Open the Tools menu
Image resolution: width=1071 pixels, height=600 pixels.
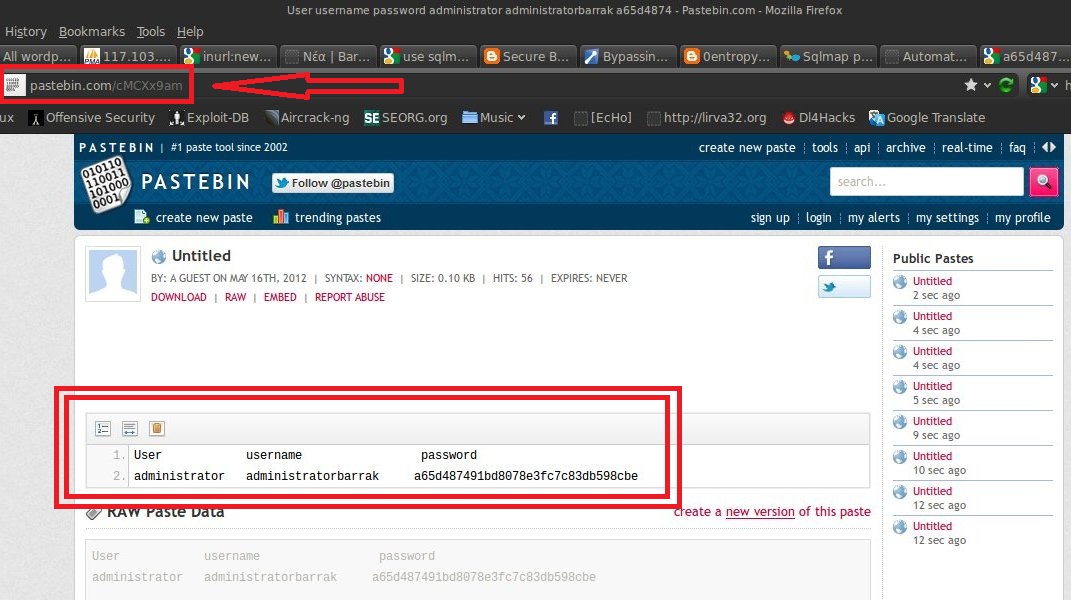(150, 31)
